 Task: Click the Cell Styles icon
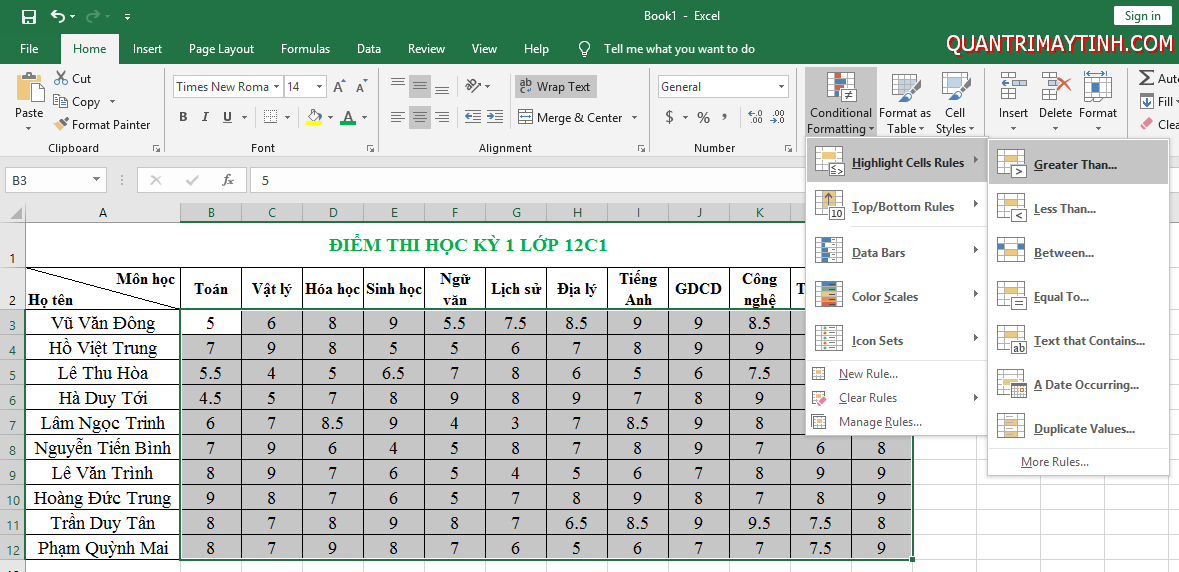click(955, 88)
